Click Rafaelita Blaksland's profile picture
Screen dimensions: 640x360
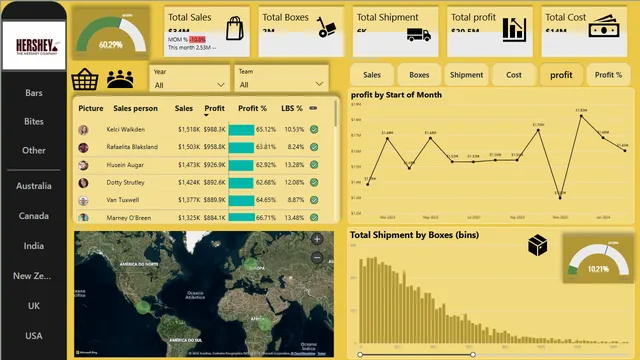83,147
